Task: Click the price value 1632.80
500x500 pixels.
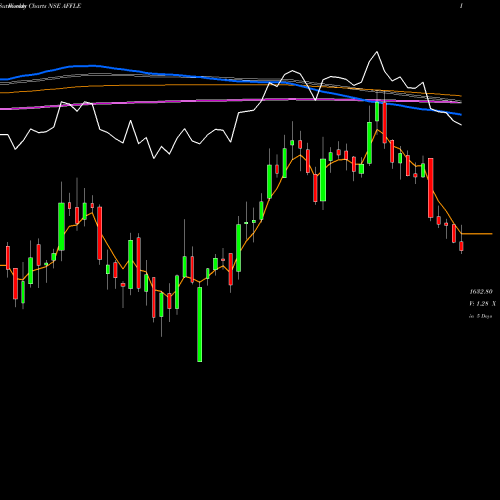Action: click(481, 292)
